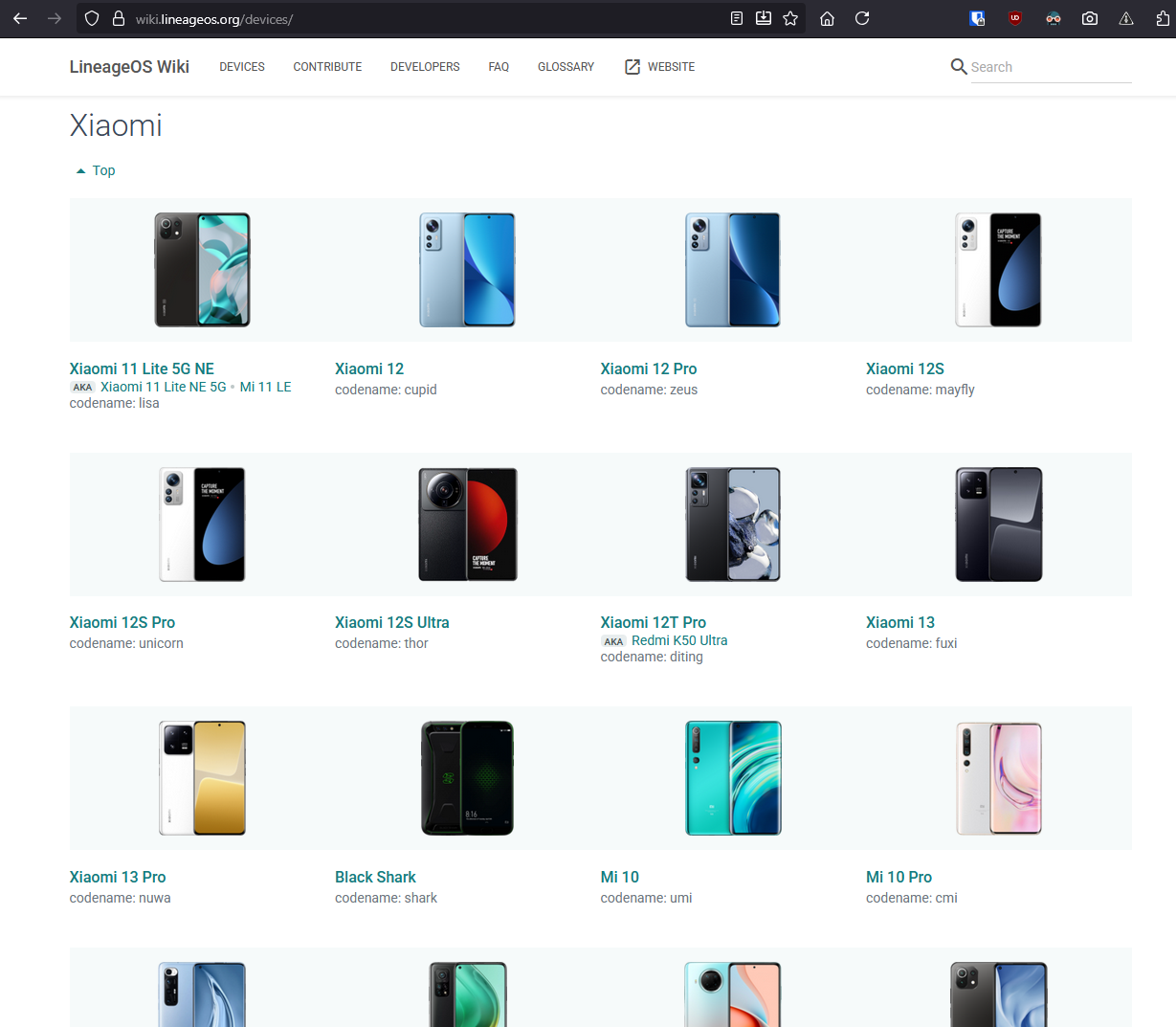Image resolution: width=1176 pixels, height=1027 pixels.
Task: Open Xiaomi 11 Lite 5G NE link
Action: point(142,368)
